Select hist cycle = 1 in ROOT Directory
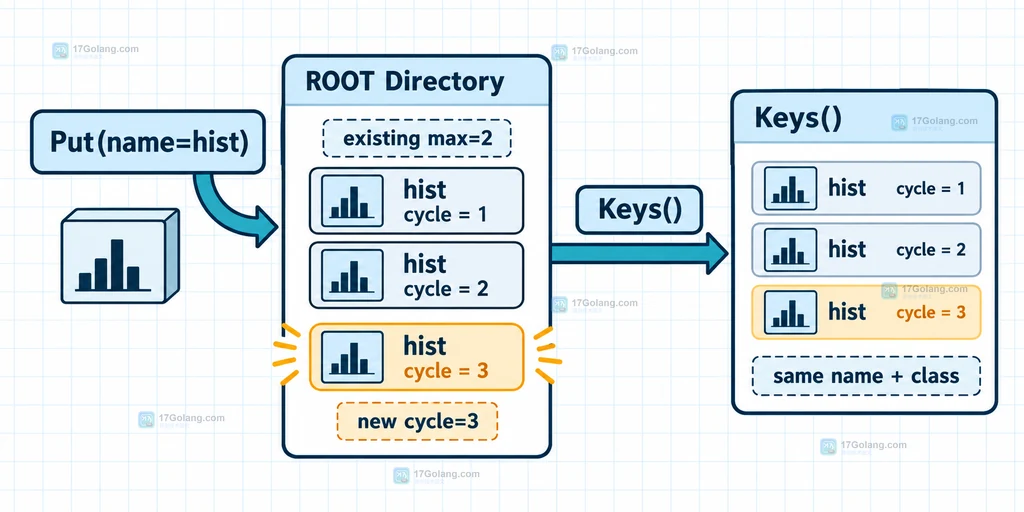Viewport: 1024px width, 512px height. [416, 200]
